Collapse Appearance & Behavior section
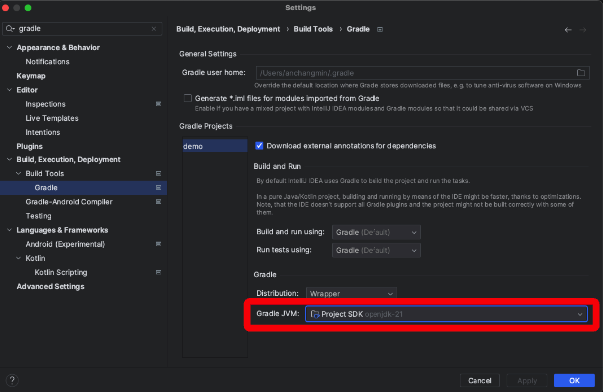The image size is (603, 392). pos(9,47)
